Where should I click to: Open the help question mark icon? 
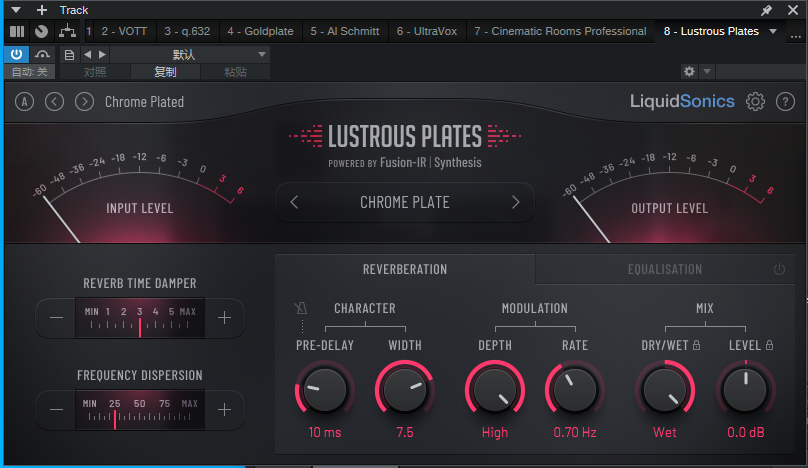coord(785,102)
